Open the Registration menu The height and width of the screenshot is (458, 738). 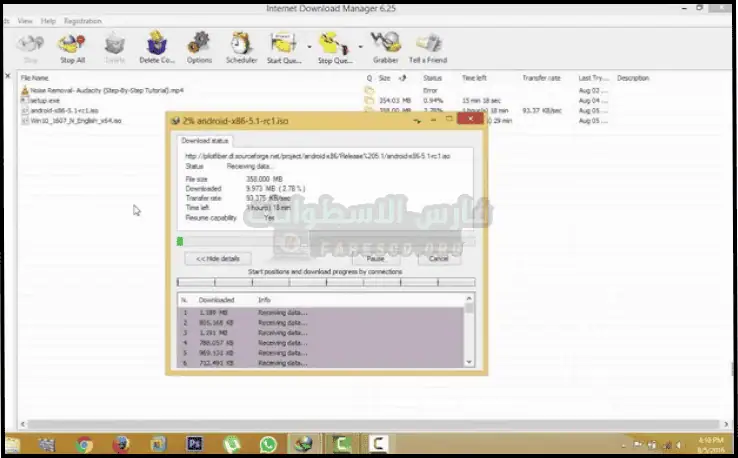click(82, 20)
